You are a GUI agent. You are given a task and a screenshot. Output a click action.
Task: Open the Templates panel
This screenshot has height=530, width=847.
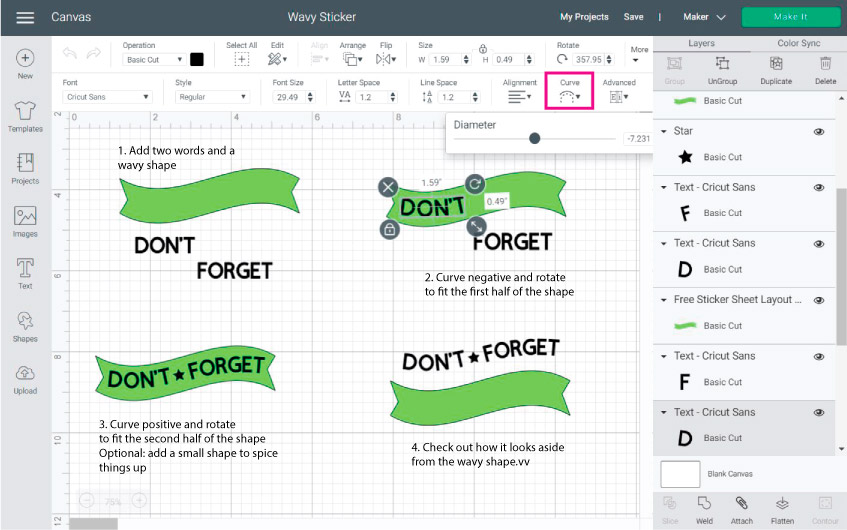point(25,117)
